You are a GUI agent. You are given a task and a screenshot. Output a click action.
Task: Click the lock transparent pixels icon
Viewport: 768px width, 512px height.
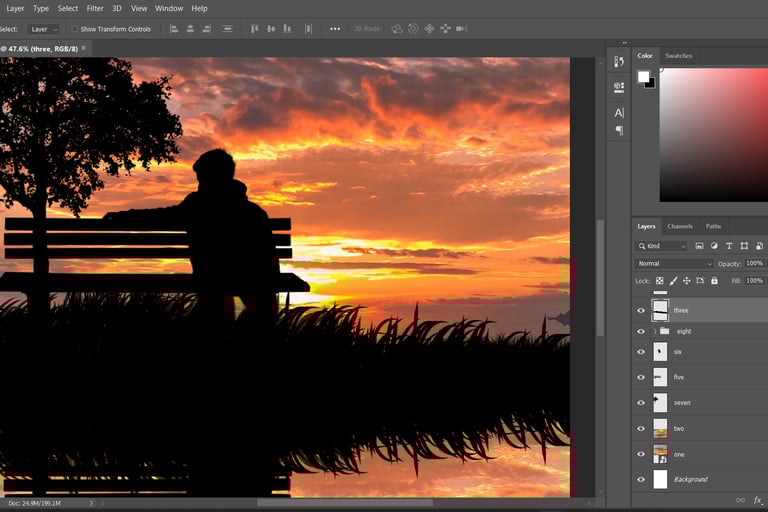660,281
